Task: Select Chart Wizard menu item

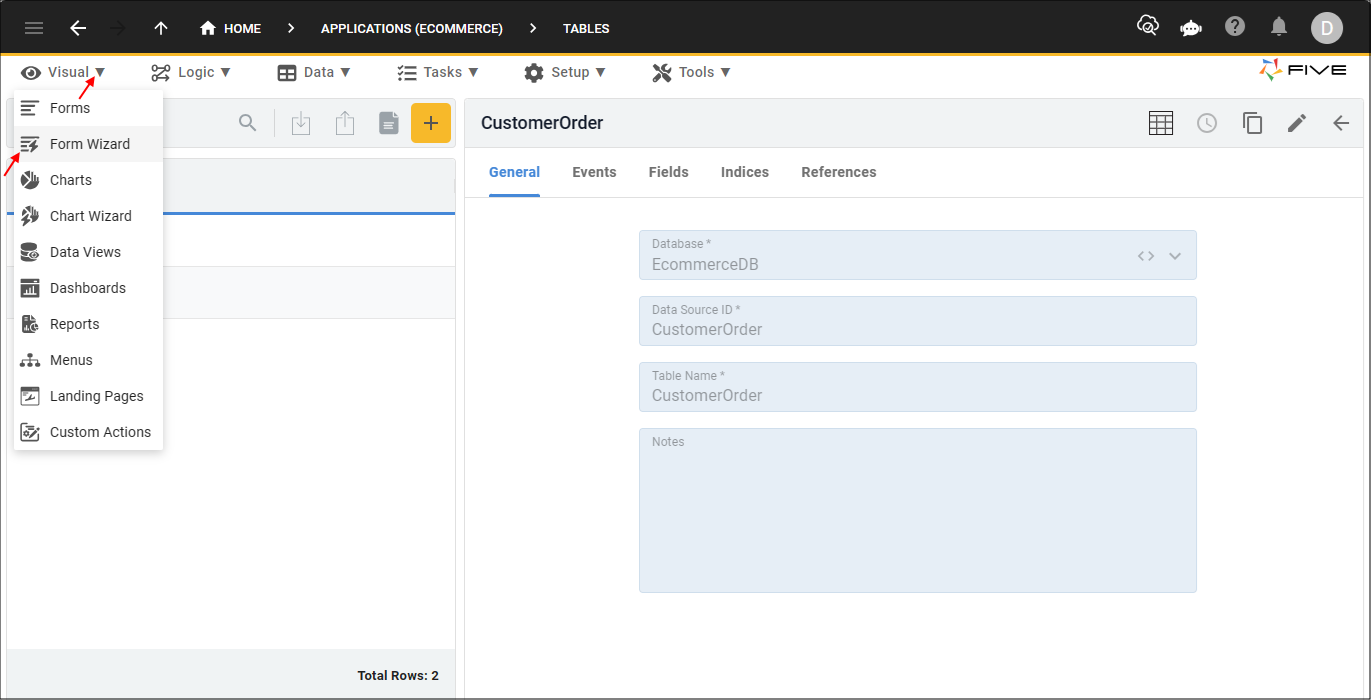Action: pyautogui.click(x=88, y=216)
